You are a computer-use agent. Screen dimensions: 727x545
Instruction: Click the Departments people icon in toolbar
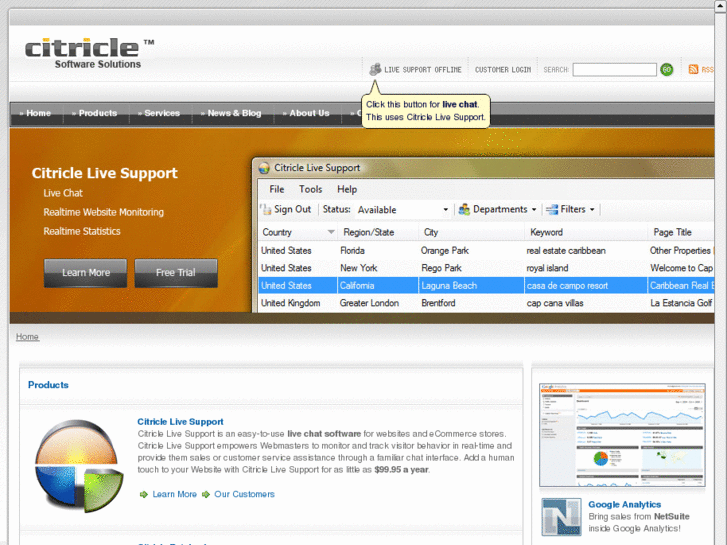pyautogui.click(x=464, y=210)
